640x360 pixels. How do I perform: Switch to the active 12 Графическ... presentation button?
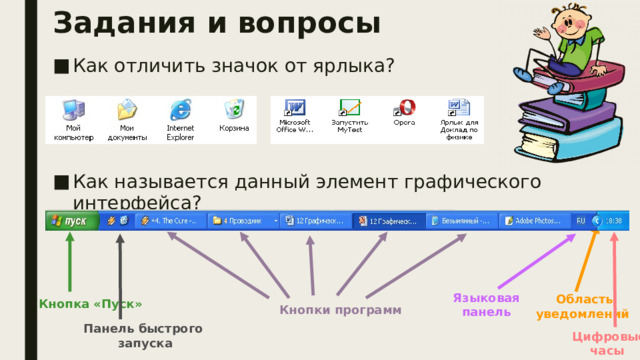pos(389,221)
